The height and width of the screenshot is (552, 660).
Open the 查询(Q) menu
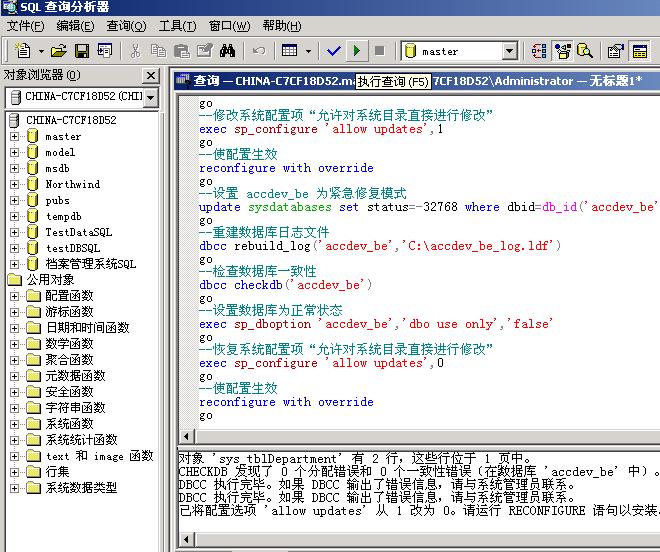(x=126, y=26)
